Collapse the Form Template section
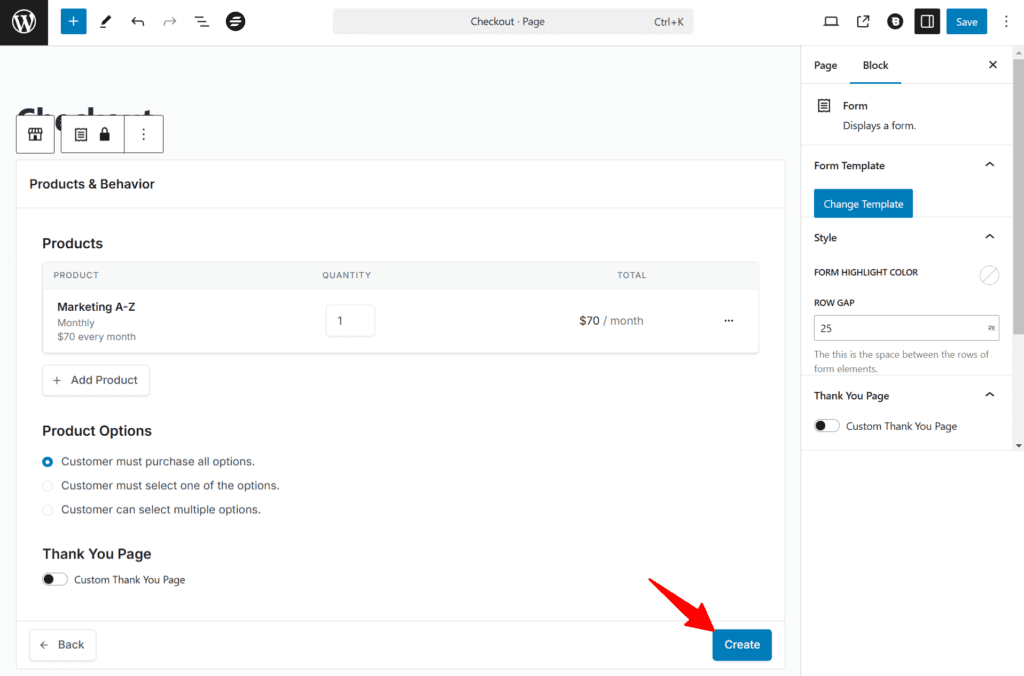The width and height of the screenshot is (1024, 676). [989, 165]
